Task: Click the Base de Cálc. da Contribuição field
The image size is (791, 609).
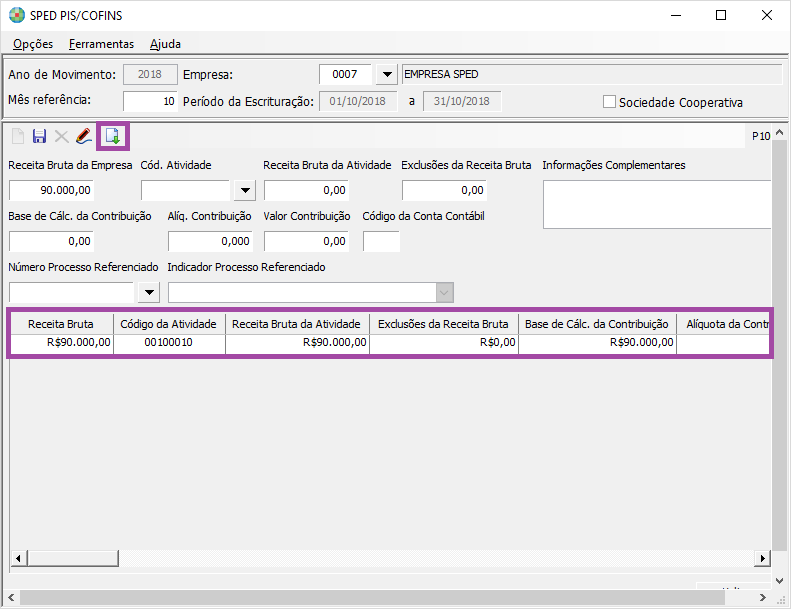Action: coord(51,241)
